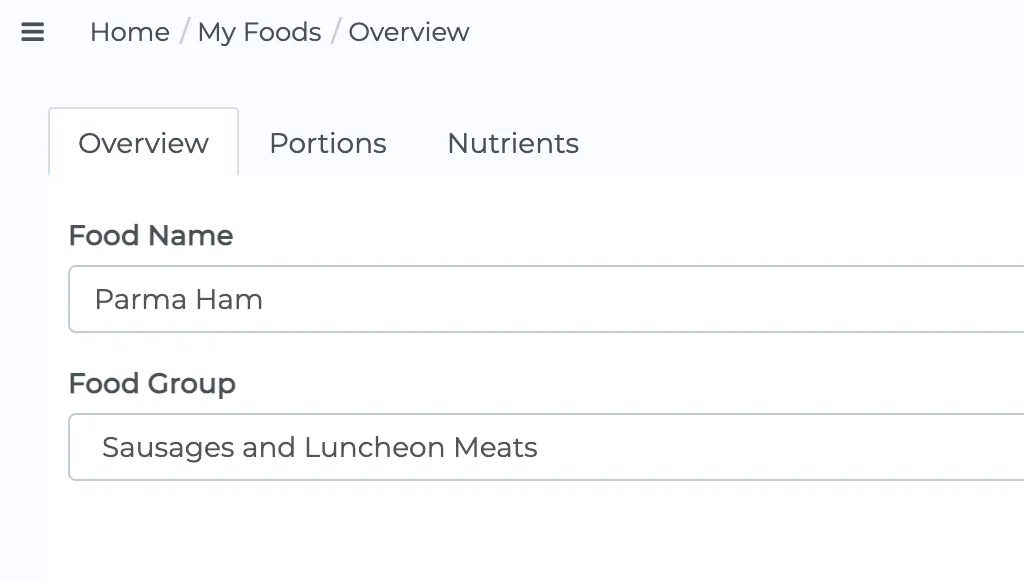Click empty tab strip right of Nutrients
The height and width of the screenshot is (582, 1024).
[x=800, y=143]
